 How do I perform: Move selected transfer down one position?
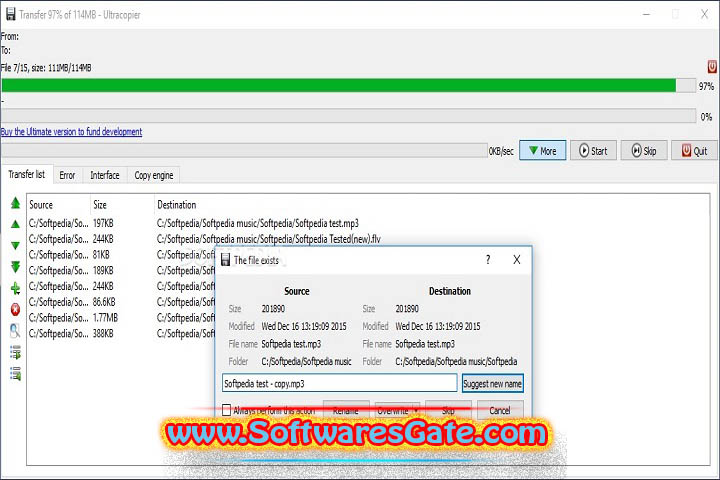tap(15, 246)
